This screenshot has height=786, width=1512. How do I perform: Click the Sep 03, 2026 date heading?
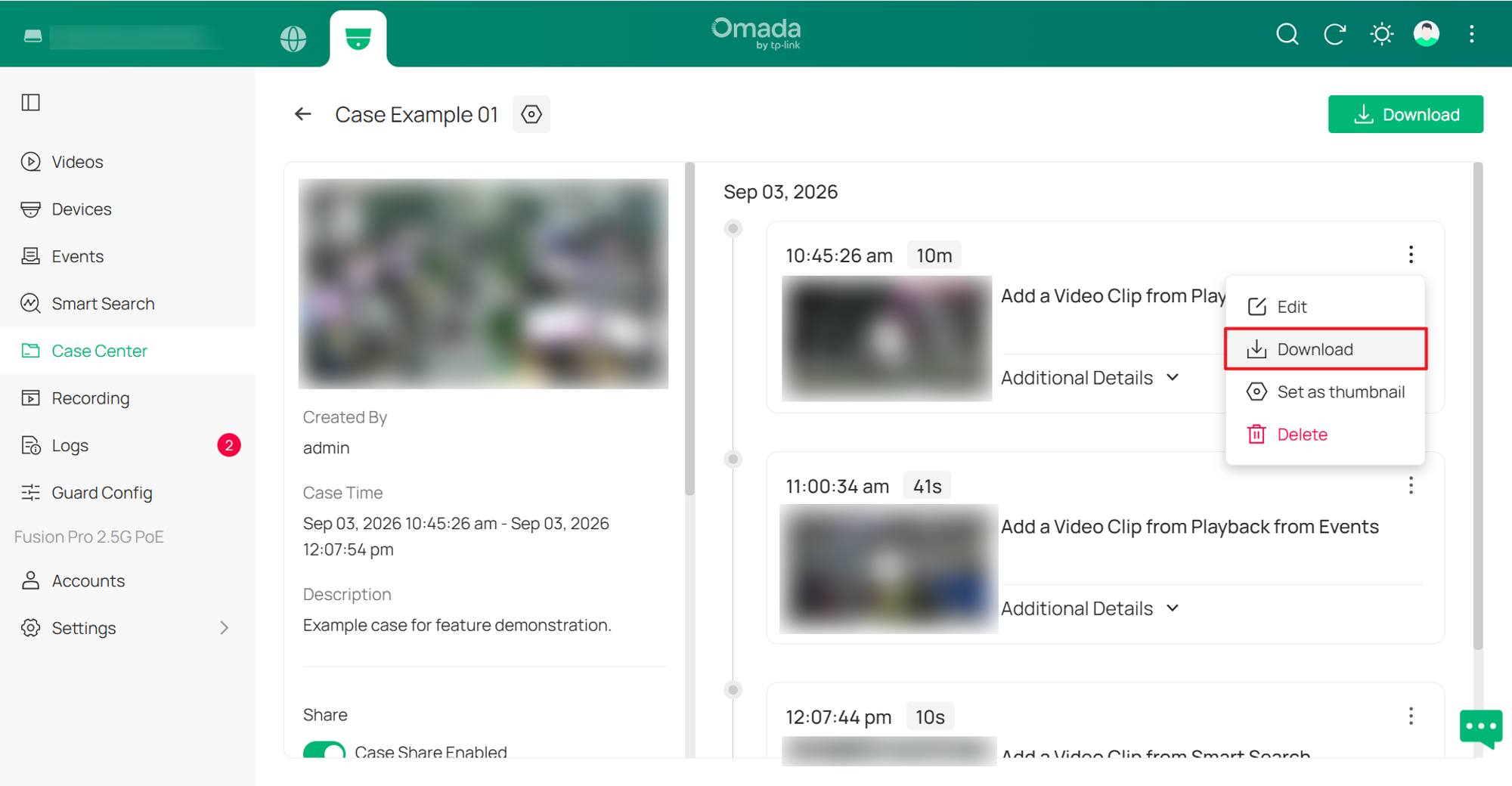780,192
